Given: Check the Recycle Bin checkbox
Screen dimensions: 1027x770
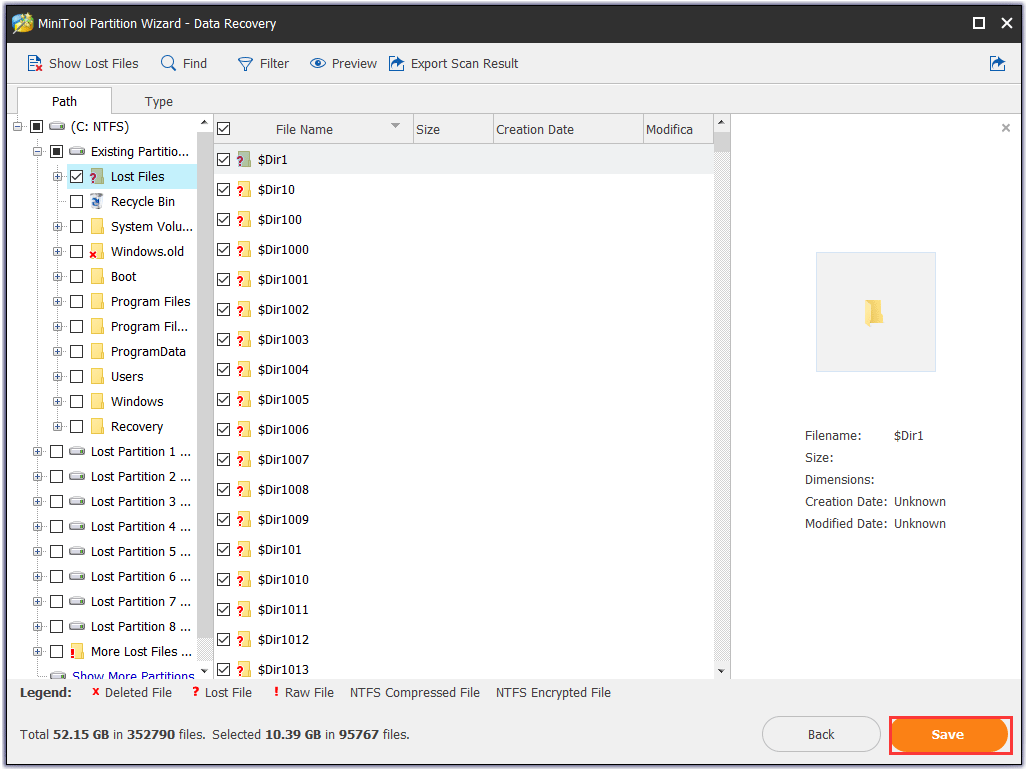Looking at the screenshot, I should [x=77, y=201].
